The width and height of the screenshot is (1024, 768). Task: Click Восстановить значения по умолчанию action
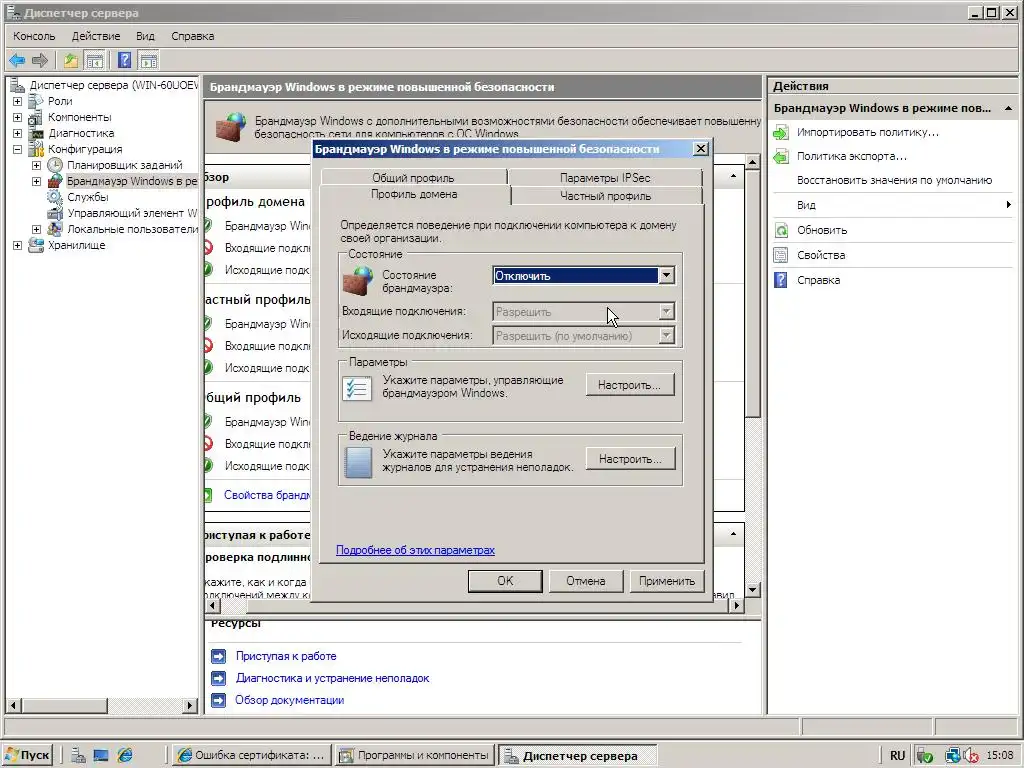[x=894, y=180]
